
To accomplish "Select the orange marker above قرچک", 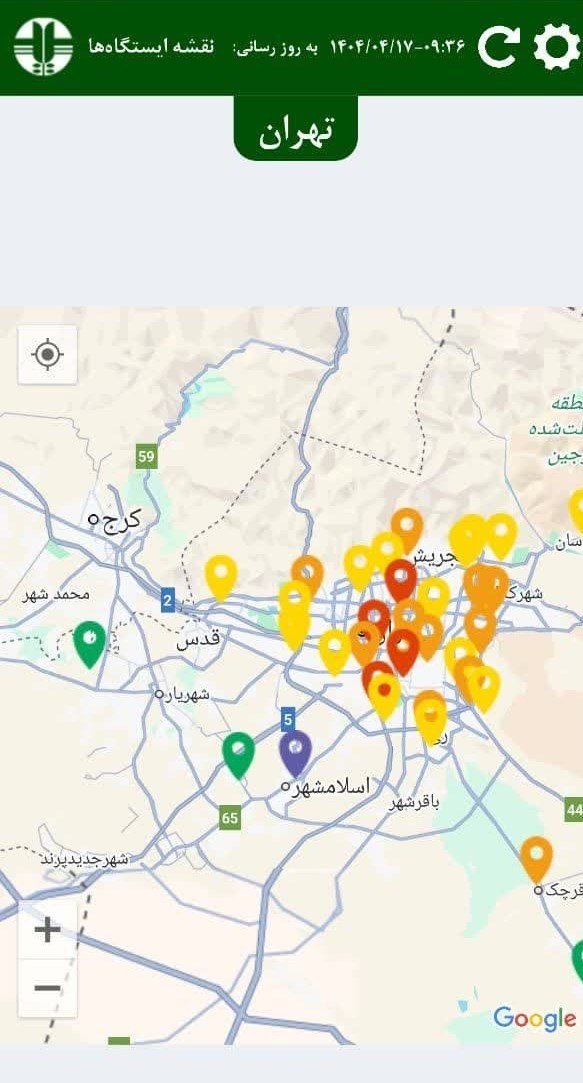I will tap(536, 859).
